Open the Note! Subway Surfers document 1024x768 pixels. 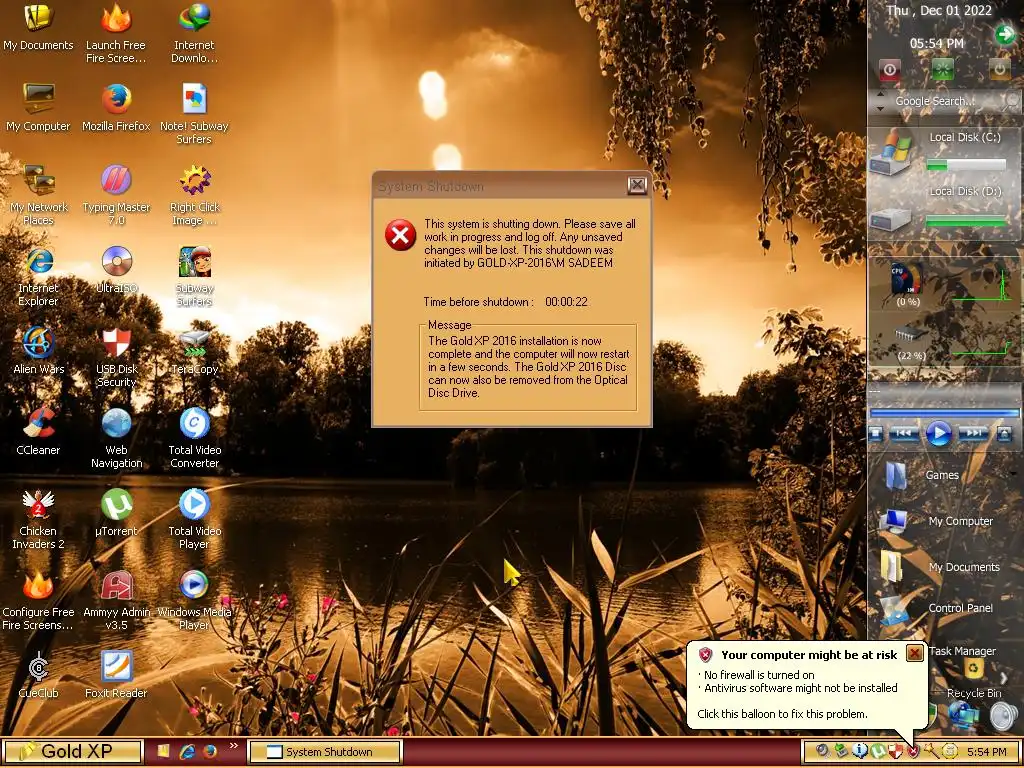coord(194,114)
